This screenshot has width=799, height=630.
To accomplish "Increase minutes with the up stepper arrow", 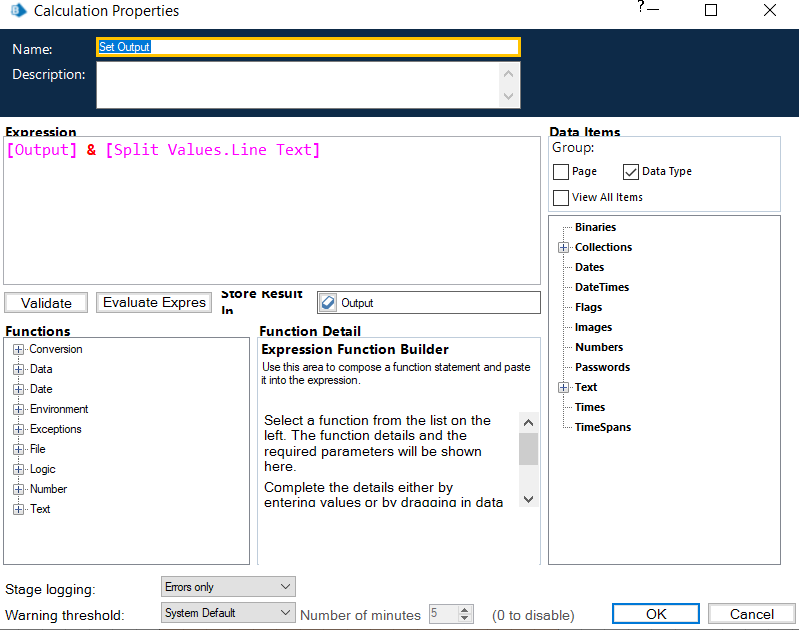I will click(464, 610).
